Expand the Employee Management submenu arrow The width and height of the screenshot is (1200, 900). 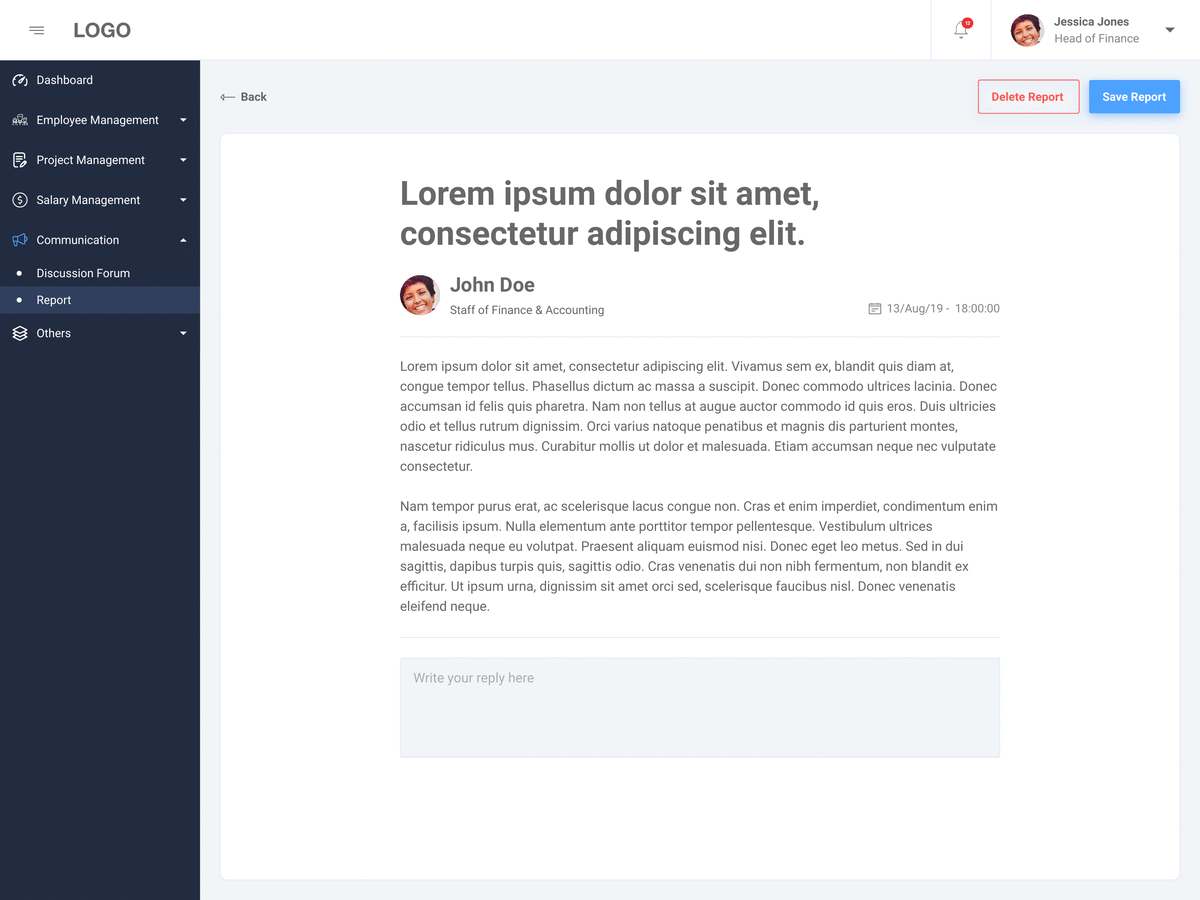click(x=183, y=120)
